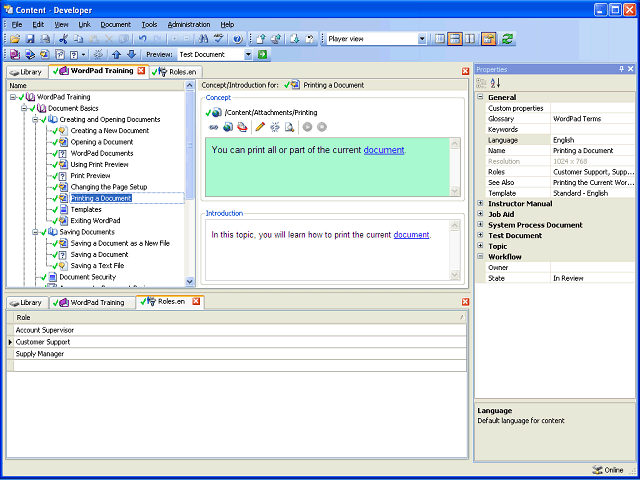Click the pencil edit icon in Concept pane
Image resolution: width=640 pixels, height=480 pixels.
(260, 127)
